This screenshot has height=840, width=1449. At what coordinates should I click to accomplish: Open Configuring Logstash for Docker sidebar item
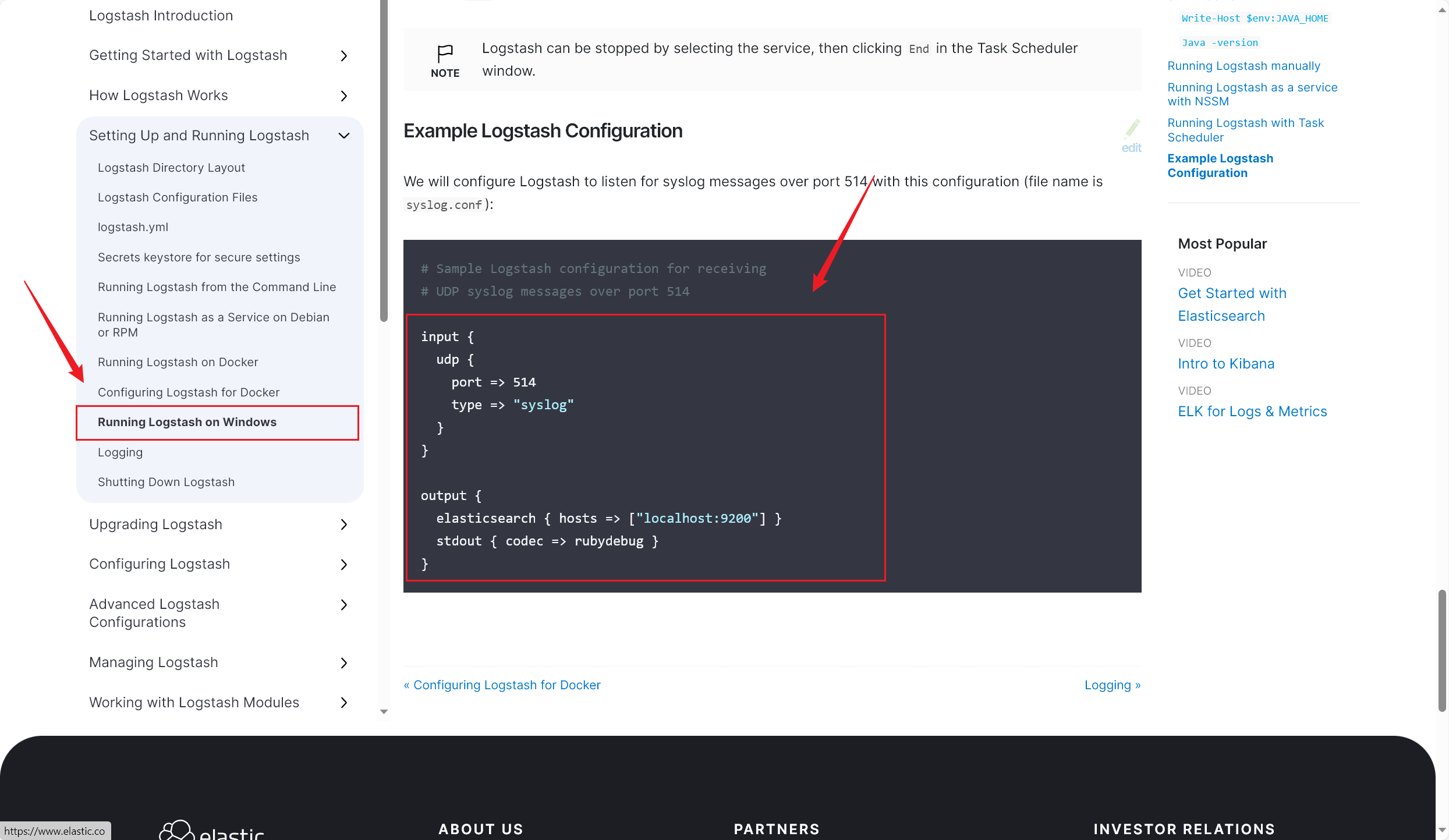pyautogui.click(x=189, y=392)
